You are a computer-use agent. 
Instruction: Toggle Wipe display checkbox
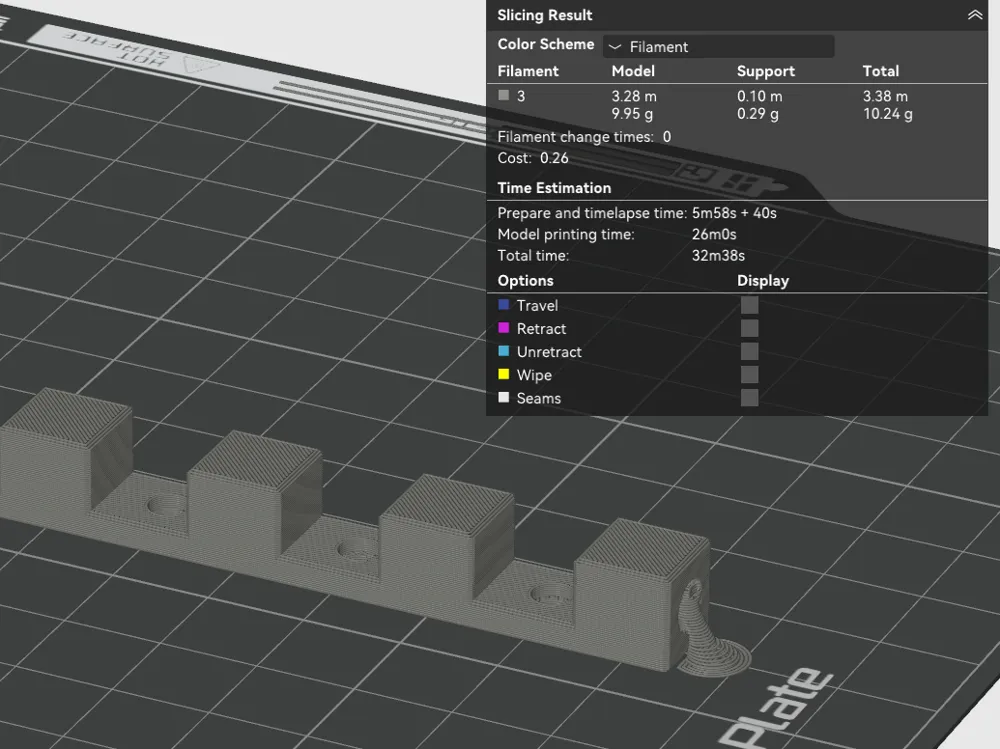coord(749,374)
